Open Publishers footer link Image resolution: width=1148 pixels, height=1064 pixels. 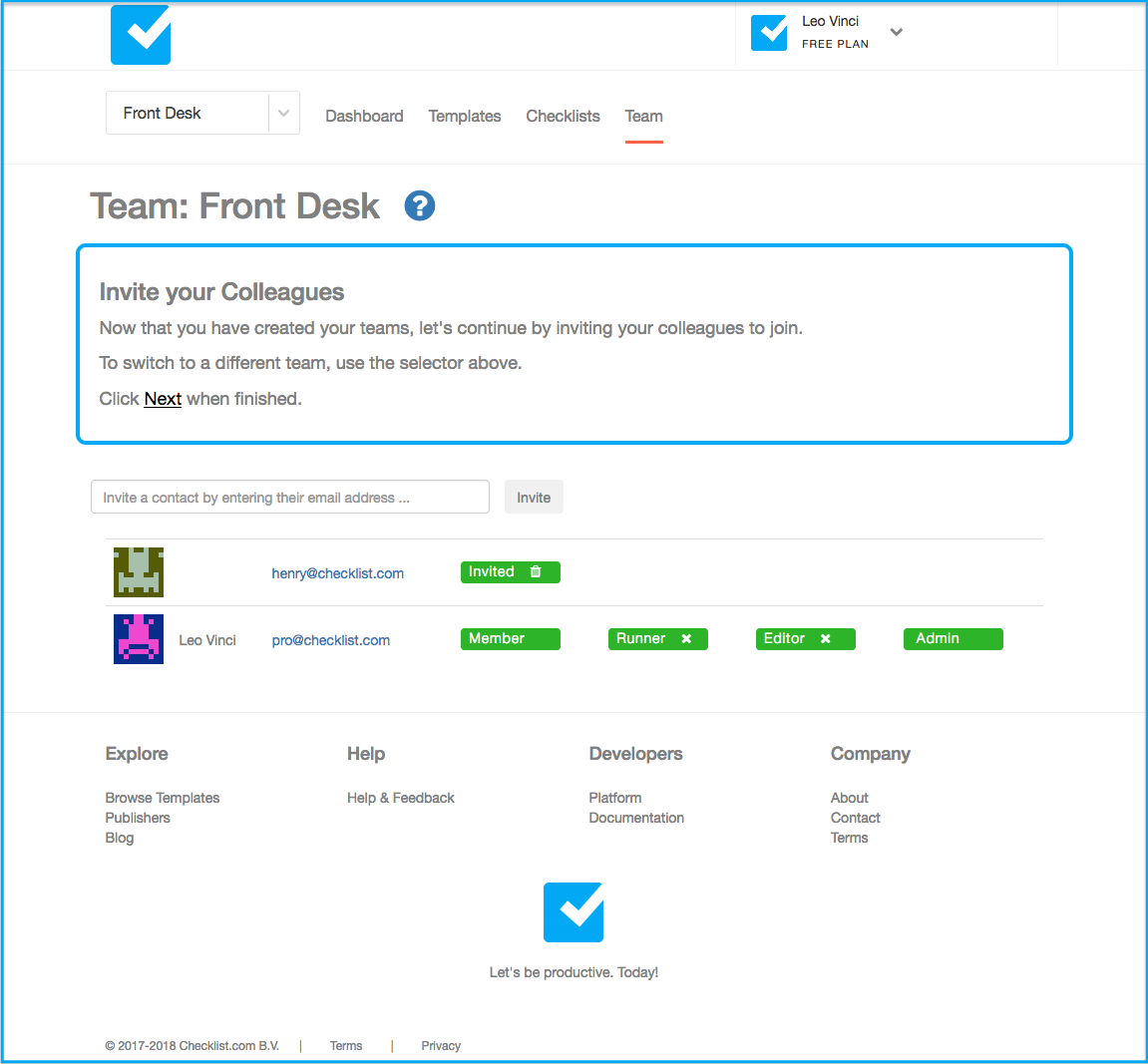[138, 818]
